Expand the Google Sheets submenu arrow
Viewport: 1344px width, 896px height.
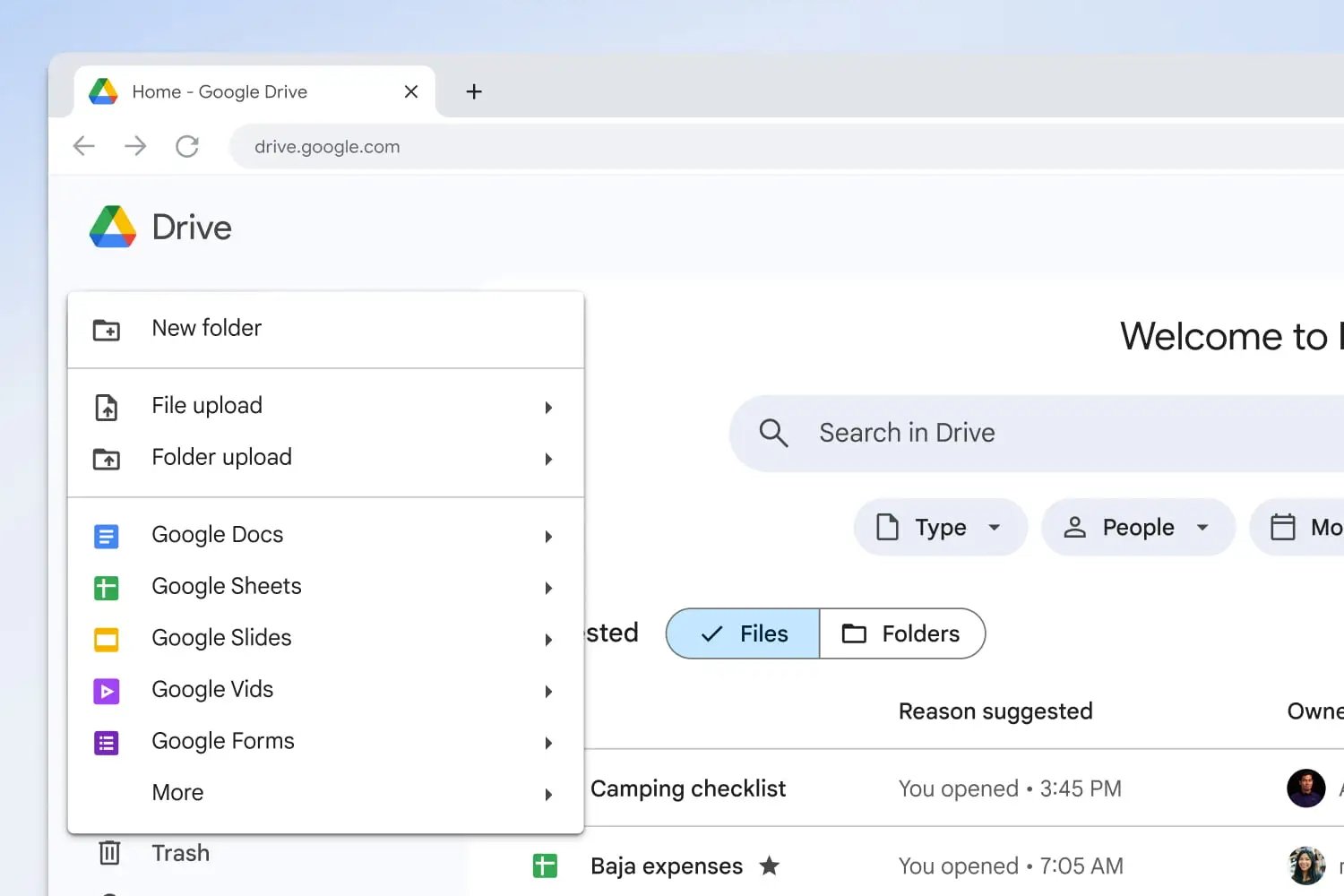[x=548, y=589]
